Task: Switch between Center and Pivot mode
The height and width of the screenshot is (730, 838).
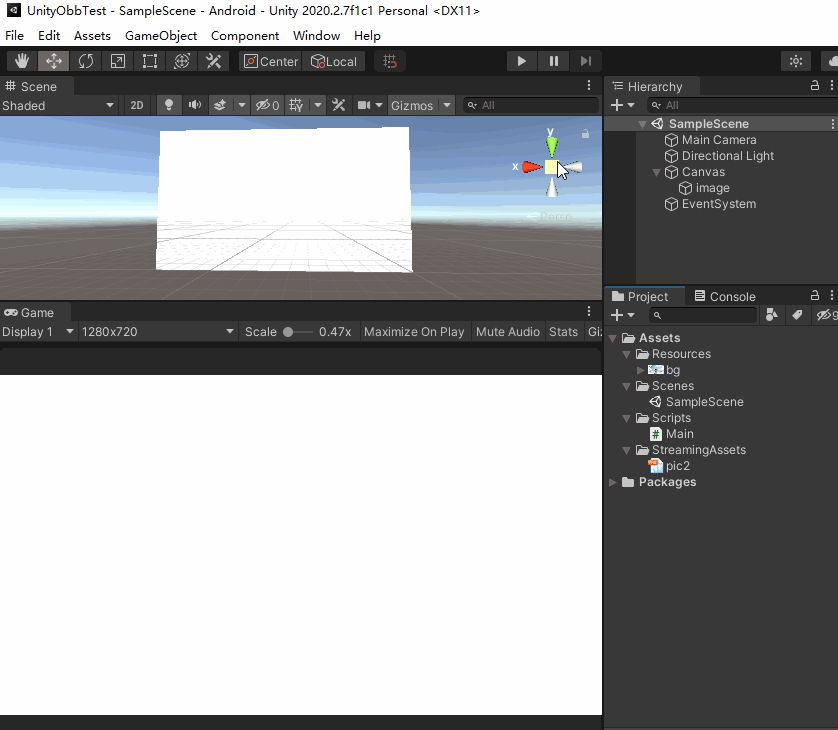Action: 270,60
